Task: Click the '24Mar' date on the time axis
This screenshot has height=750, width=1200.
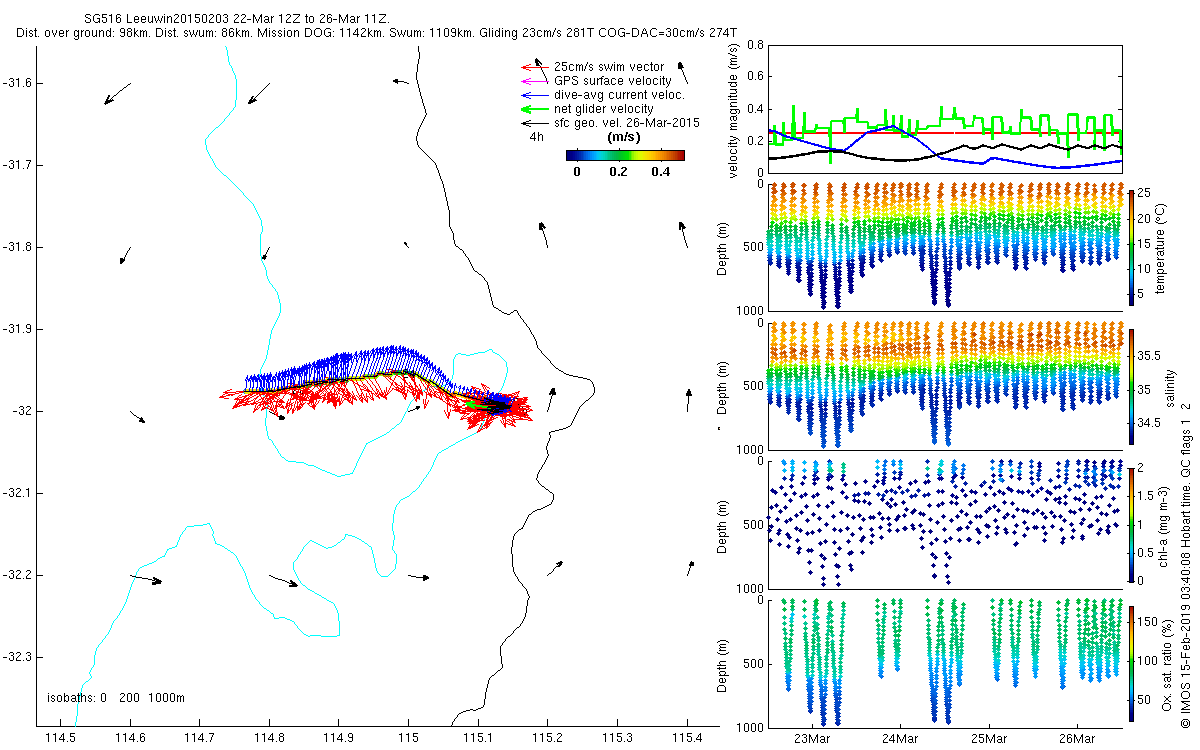Action: tap(899, 739)
